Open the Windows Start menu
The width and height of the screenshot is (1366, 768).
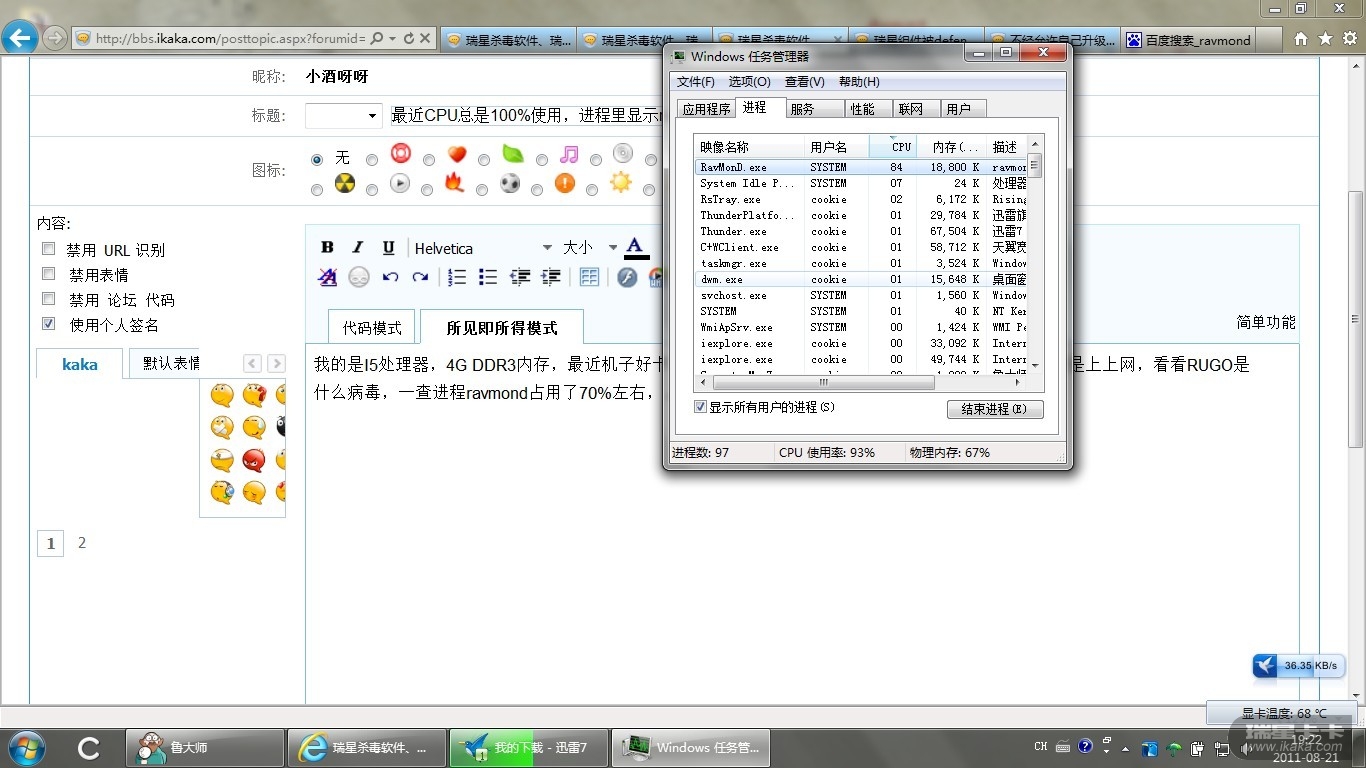25,747
